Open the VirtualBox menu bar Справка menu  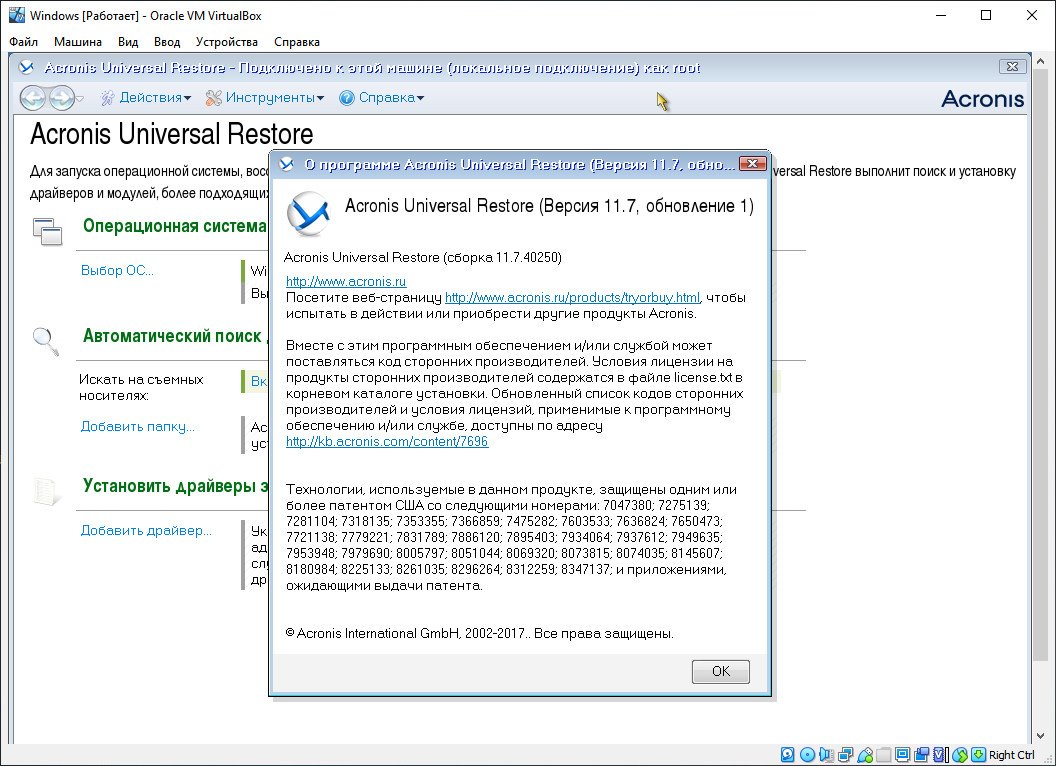[297, 42]
